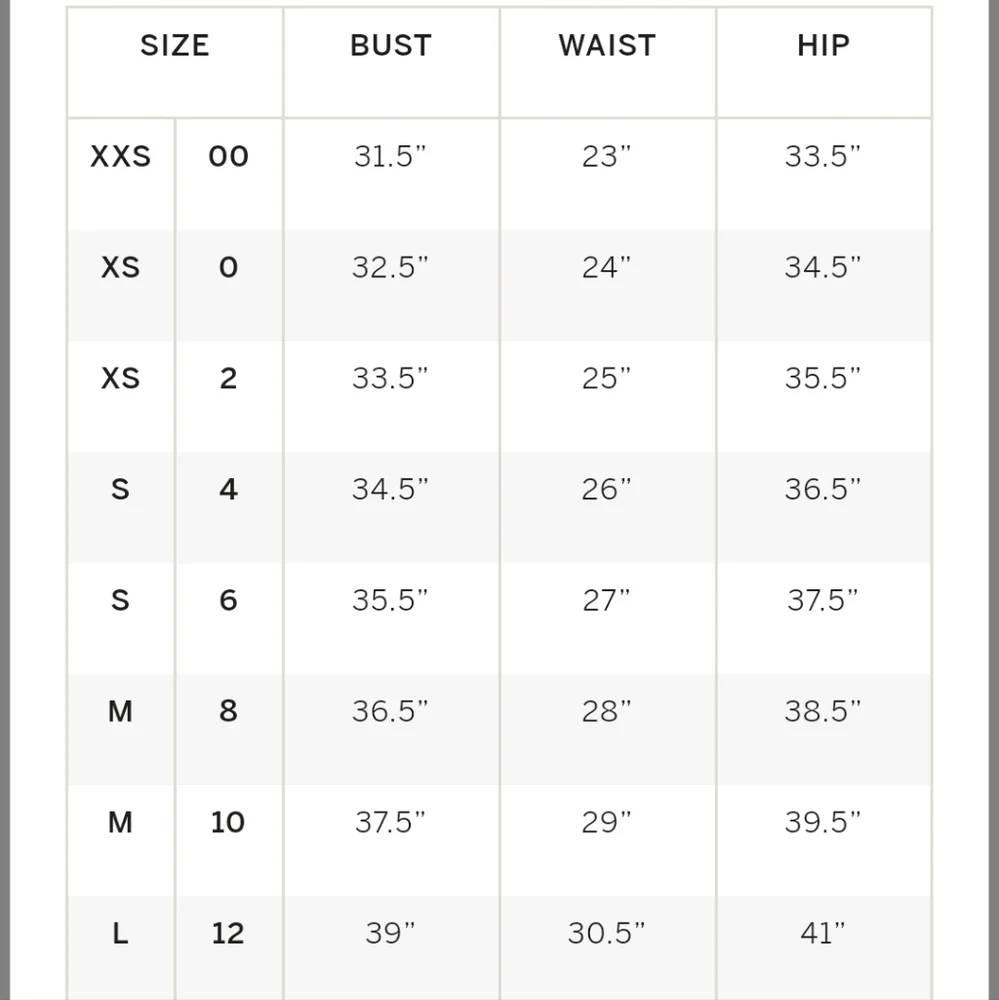
Task: Select the numeric size 4 cell
Action: (228, 490)
